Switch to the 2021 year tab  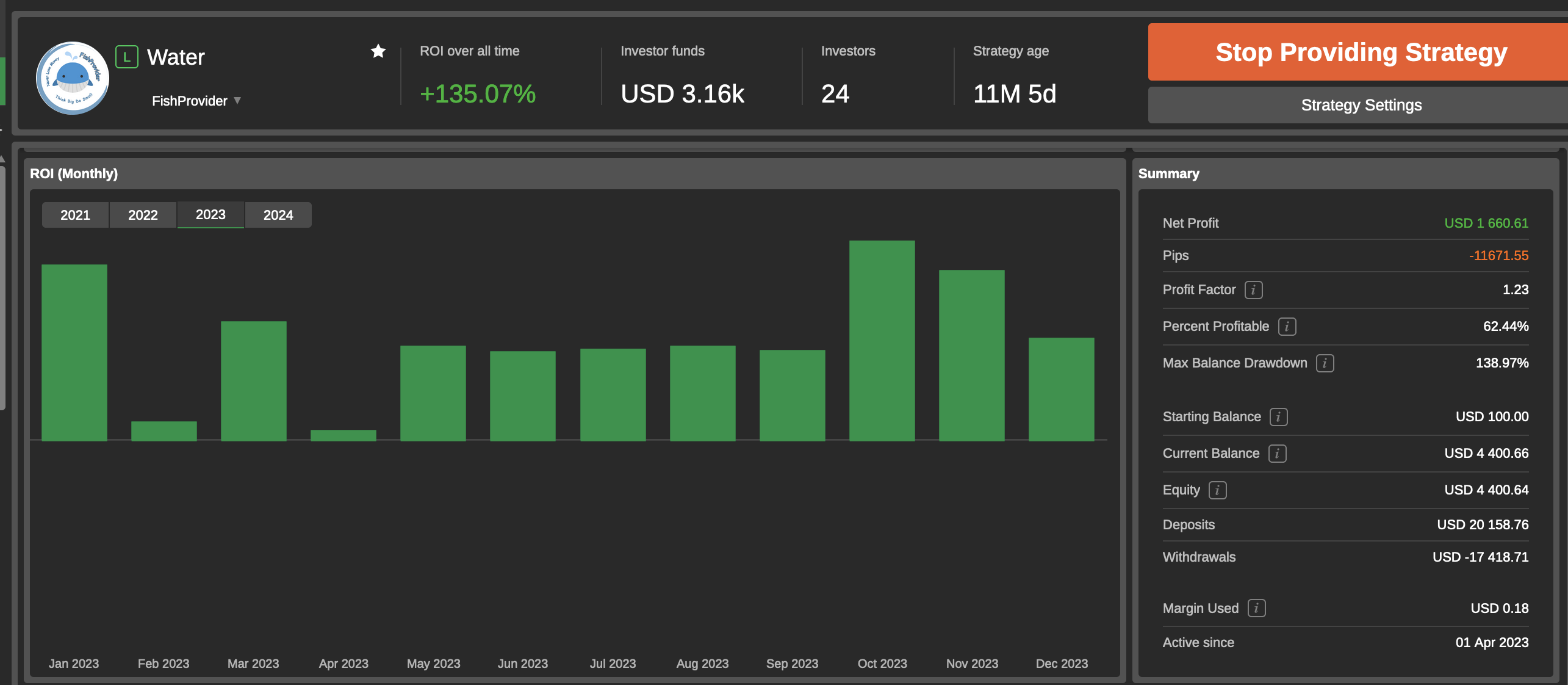(x=75, y=215)
